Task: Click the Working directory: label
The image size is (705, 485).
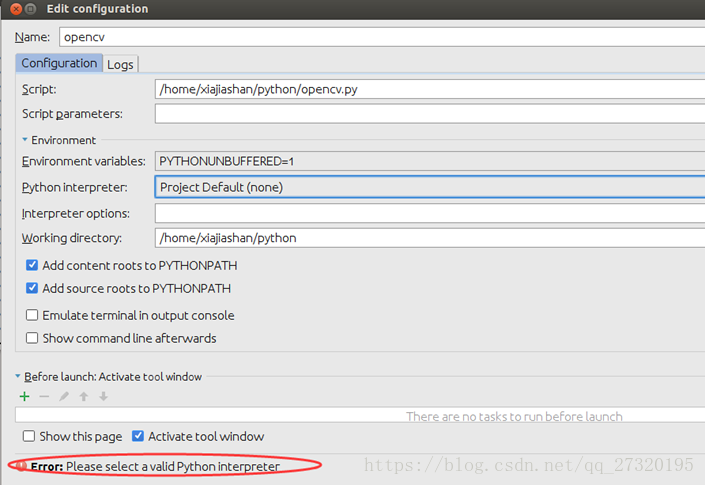Action: 72,238
